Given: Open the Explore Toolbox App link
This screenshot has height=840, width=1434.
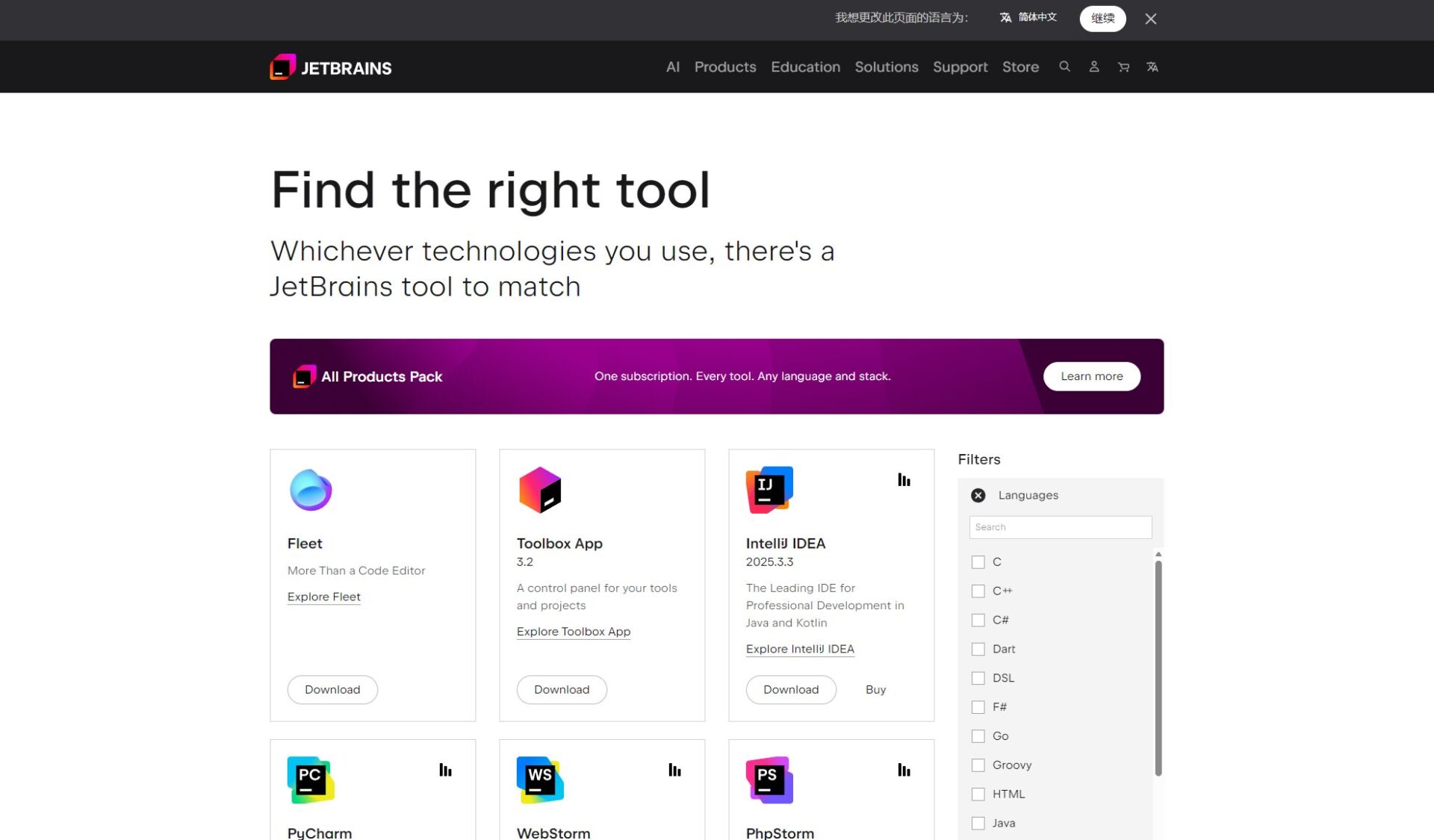Looking at the screenshot, I should (573, 632).
